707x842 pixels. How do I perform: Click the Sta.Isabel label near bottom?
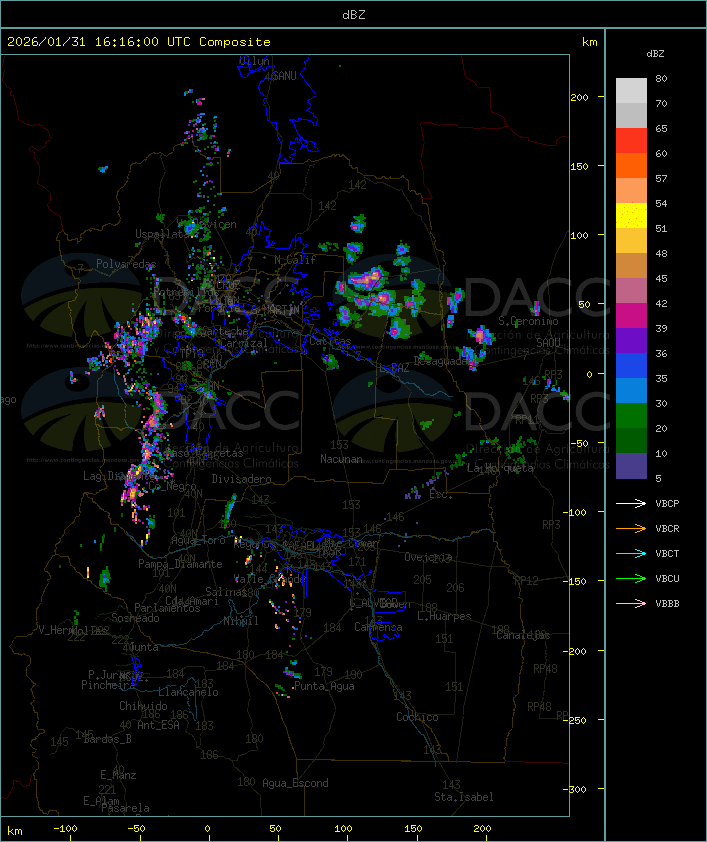pos(463,797)
